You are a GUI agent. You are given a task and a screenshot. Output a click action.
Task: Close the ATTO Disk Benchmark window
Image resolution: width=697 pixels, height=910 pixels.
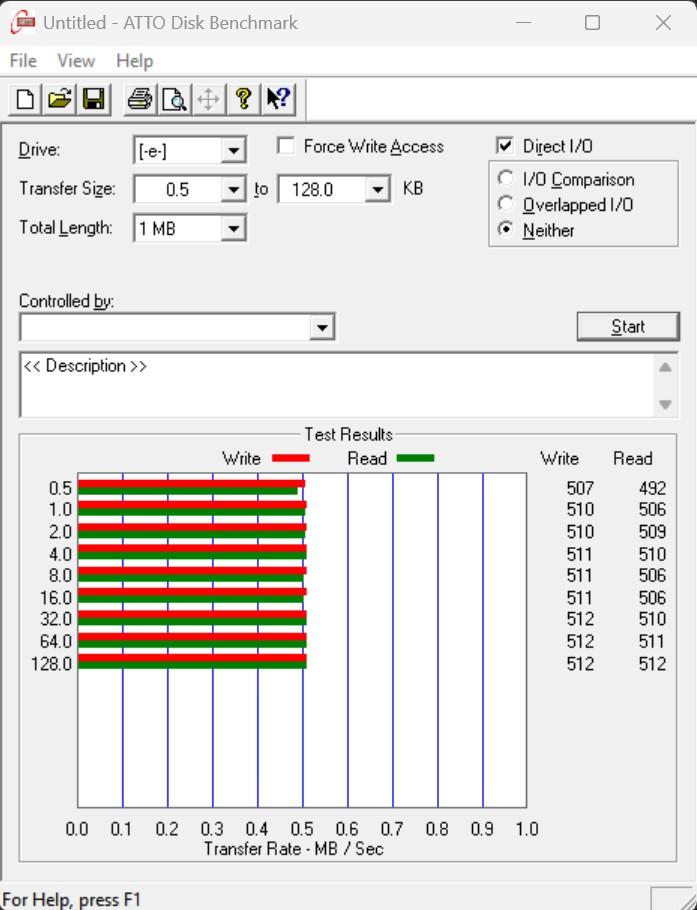(x=663, y=23)
